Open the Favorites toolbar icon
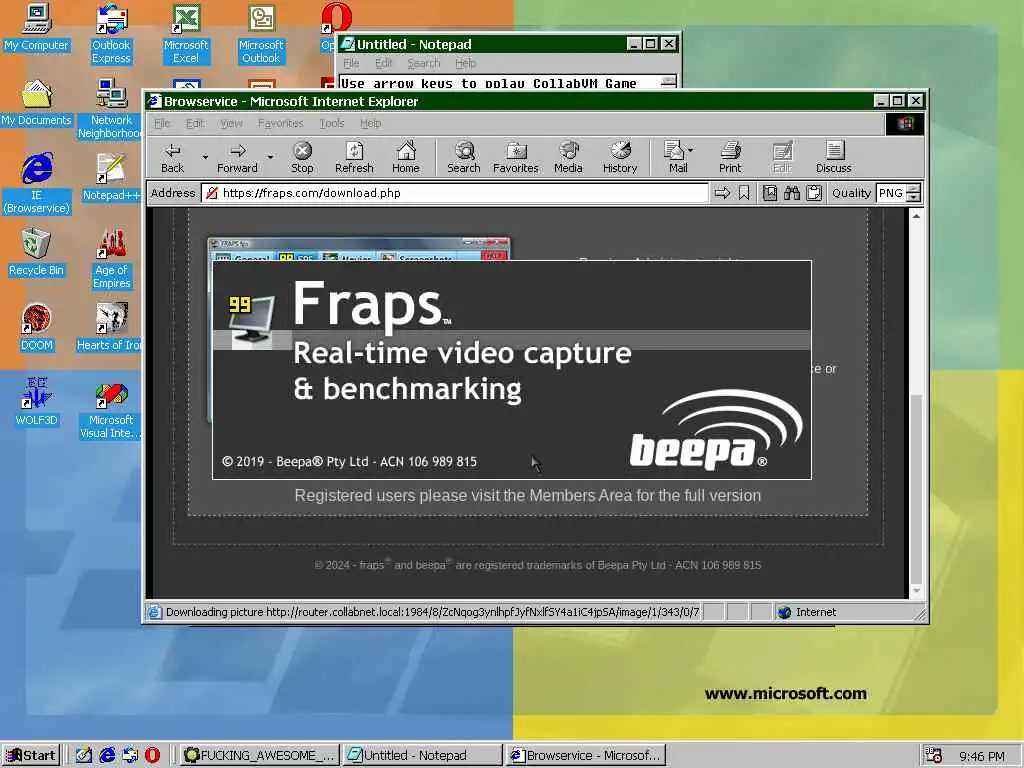This screenshot has height=768, width=1024. click(x=515, y=158)
